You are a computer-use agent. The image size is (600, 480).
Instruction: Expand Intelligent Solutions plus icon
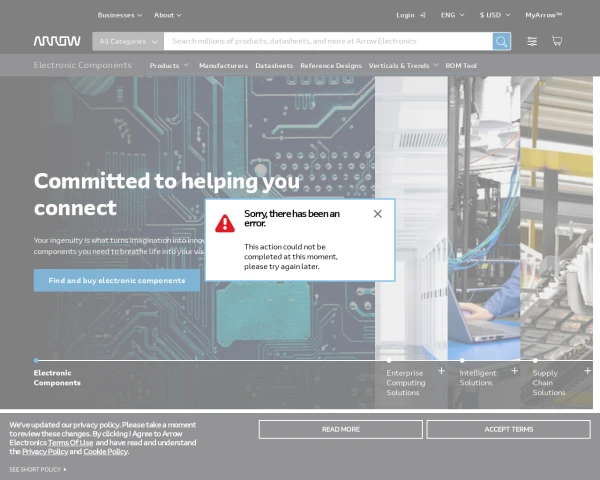(514, 370)
